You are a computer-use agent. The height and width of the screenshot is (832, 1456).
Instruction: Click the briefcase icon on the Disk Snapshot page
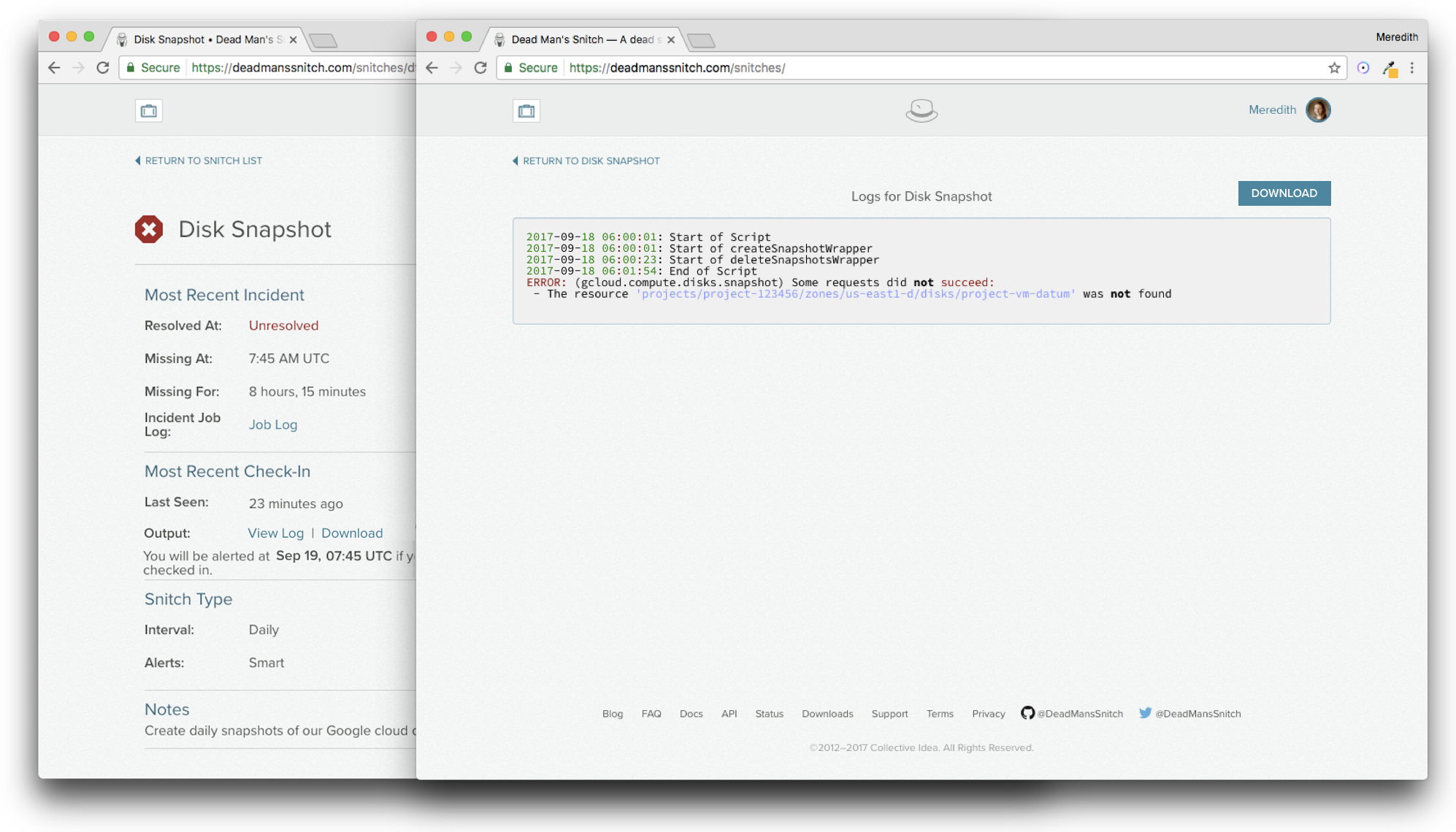coord(150,110)
